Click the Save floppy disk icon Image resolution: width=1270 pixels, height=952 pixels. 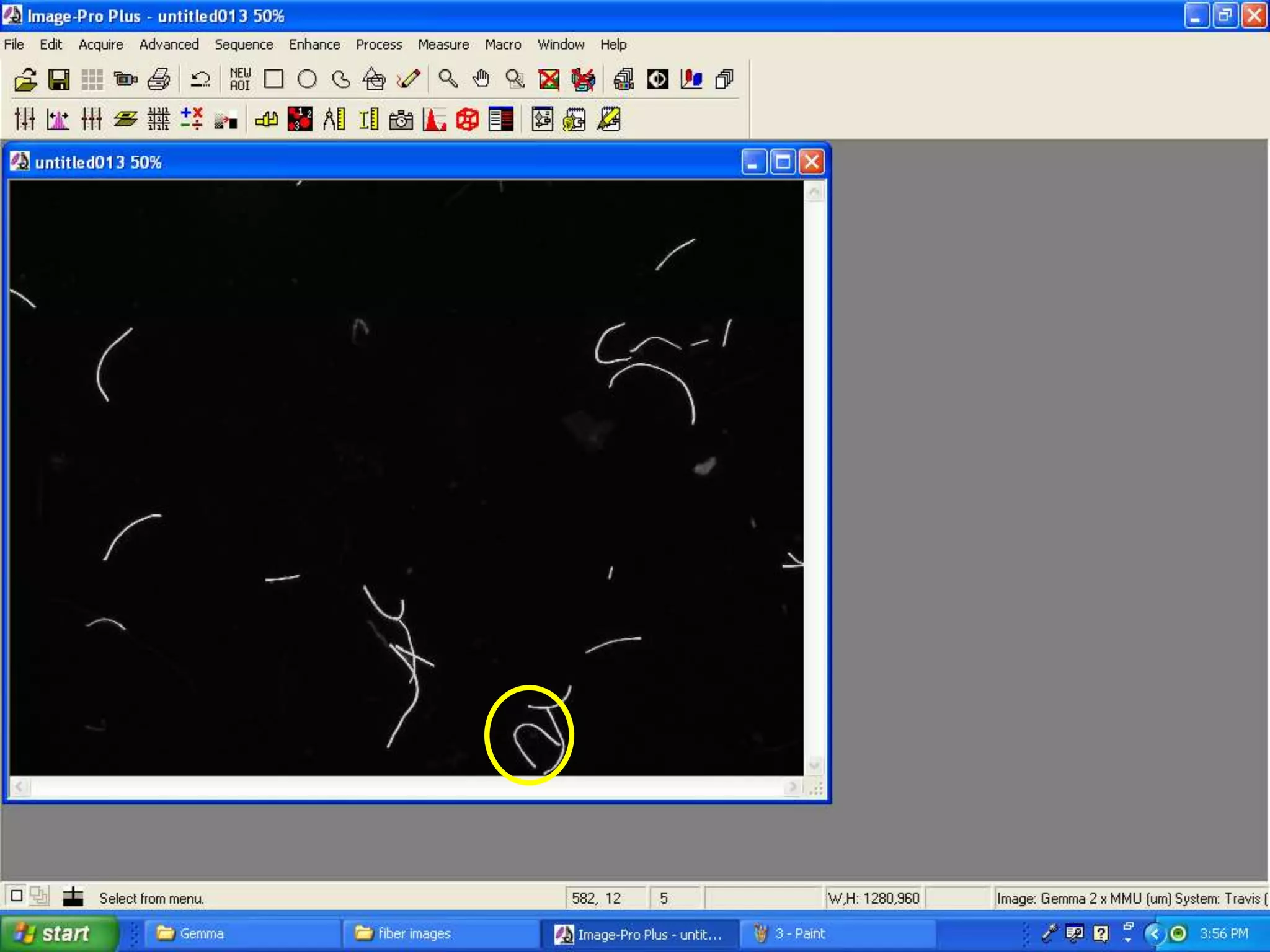[59, 79]
